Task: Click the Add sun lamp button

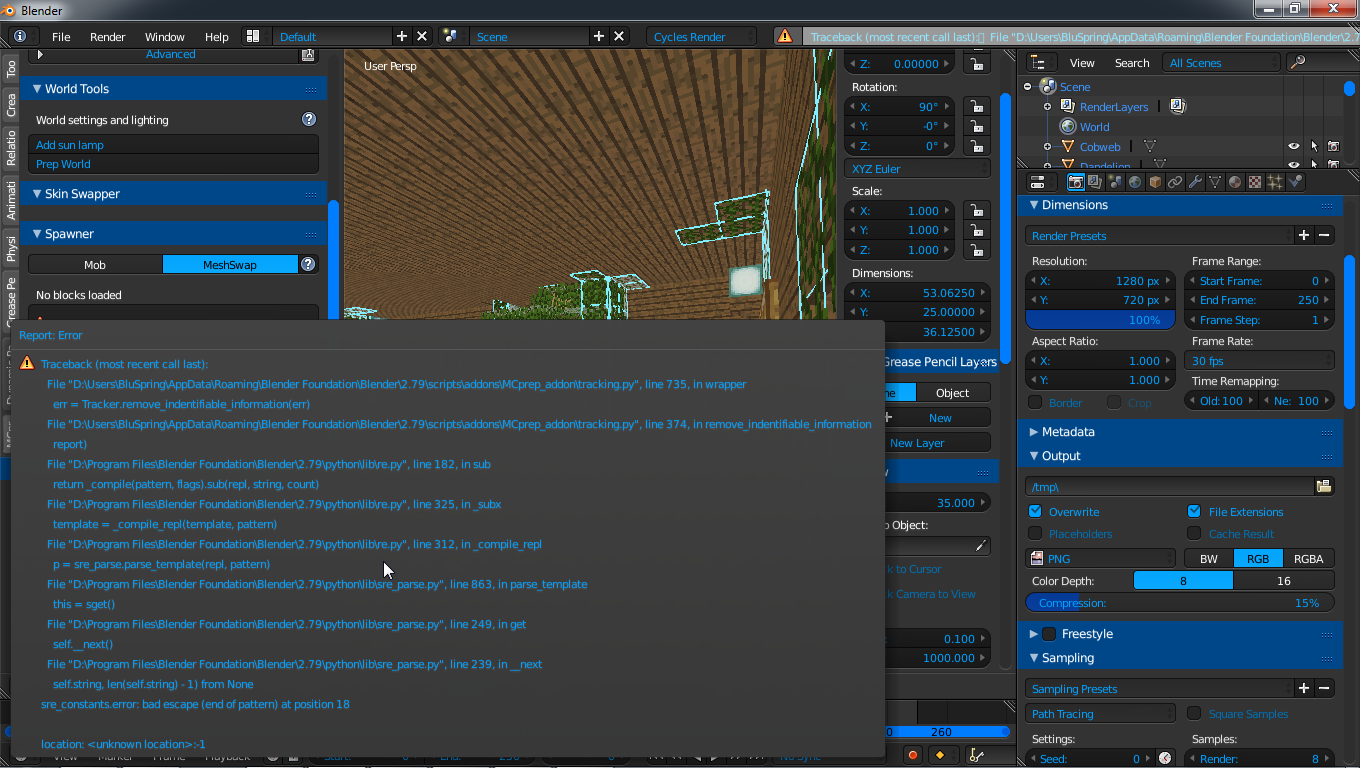Action: coord(173,145)
